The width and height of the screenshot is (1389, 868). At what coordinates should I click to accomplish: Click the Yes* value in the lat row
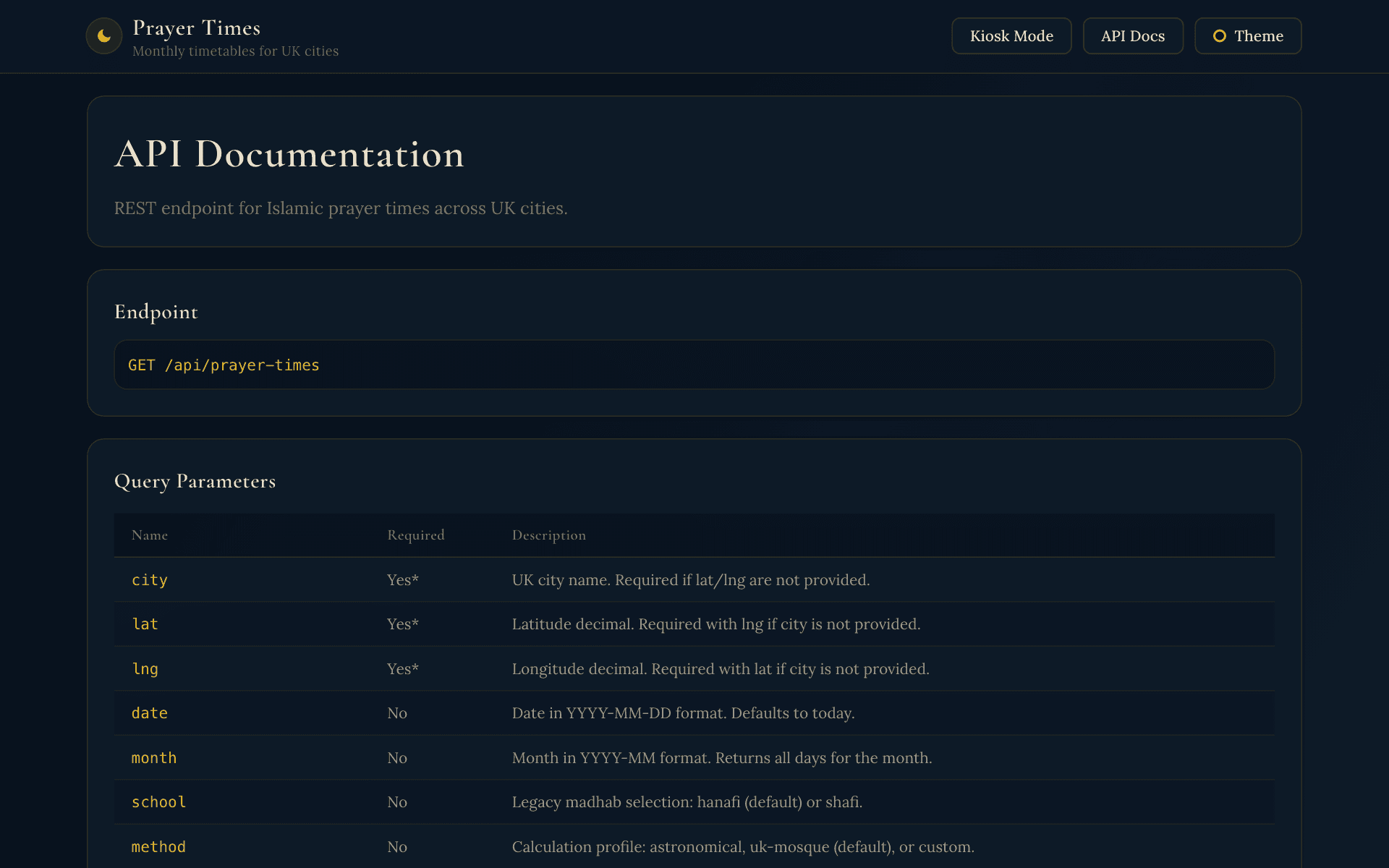pos(403,624)
